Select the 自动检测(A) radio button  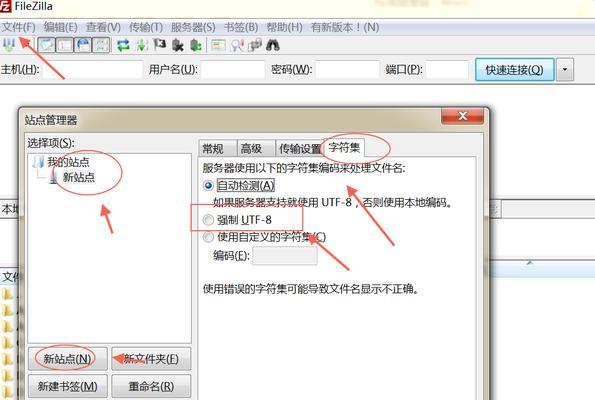[x=208, y=186]
